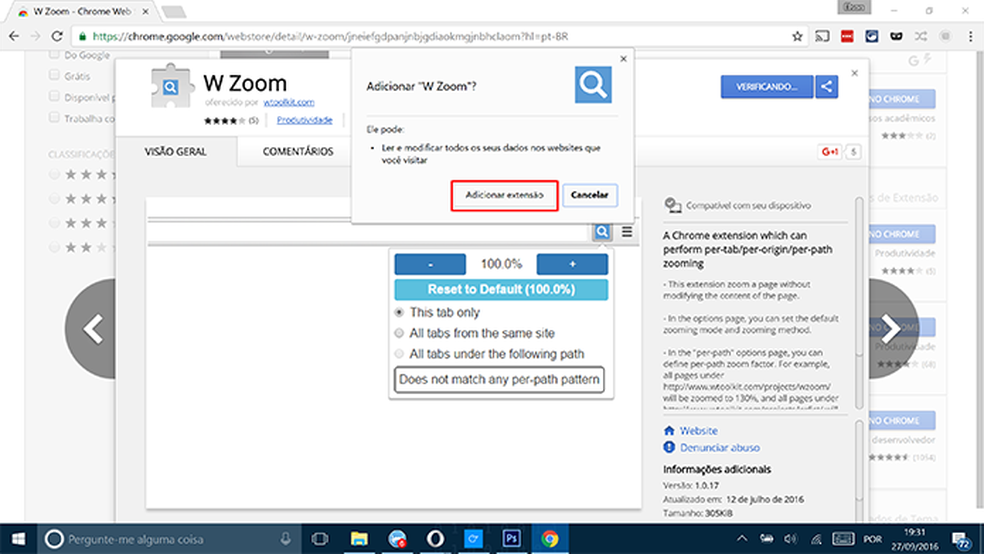This screenshot has width=984, height=554.
Task: Click the magnifier icon in the dialog
Action: click(593, 85)
